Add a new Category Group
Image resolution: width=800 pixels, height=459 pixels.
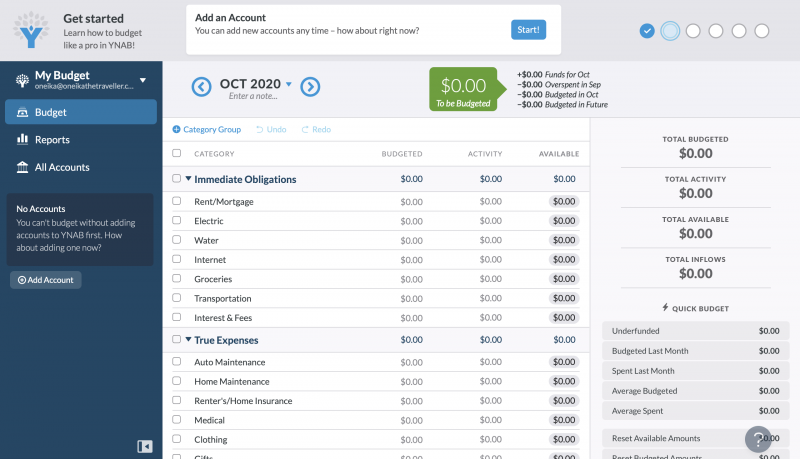(207, 130)
